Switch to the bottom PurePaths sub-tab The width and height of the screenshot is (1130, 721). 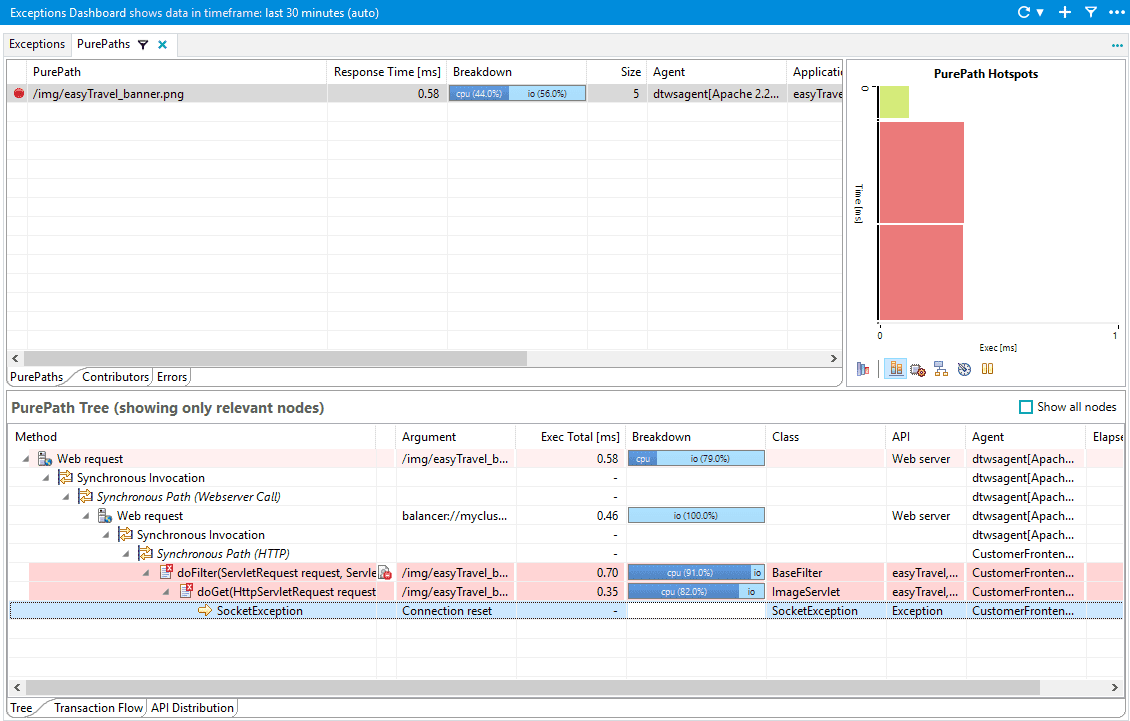point(36,377)
